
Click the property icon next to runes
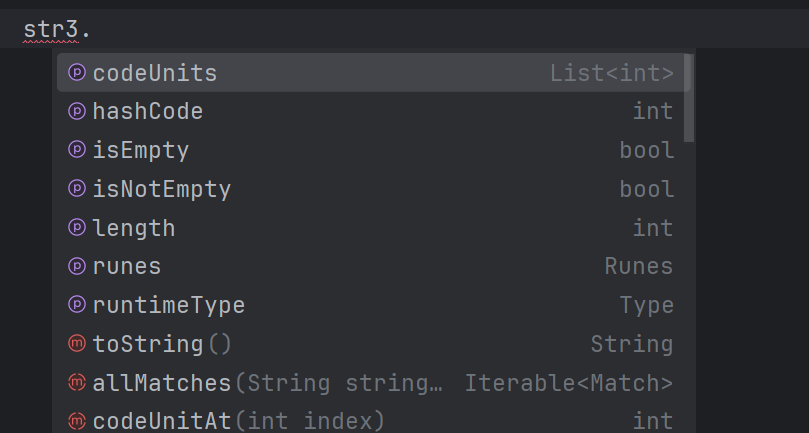[x=77, y=266]
